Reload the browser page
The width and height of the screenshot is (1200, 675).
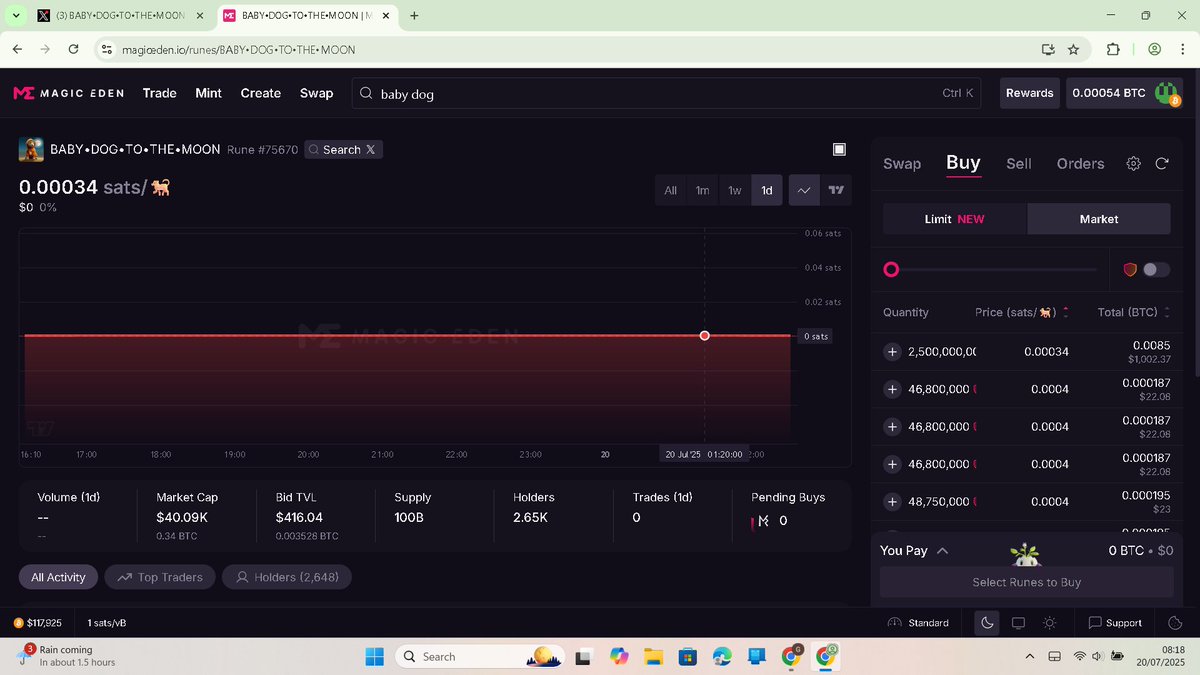73,49
